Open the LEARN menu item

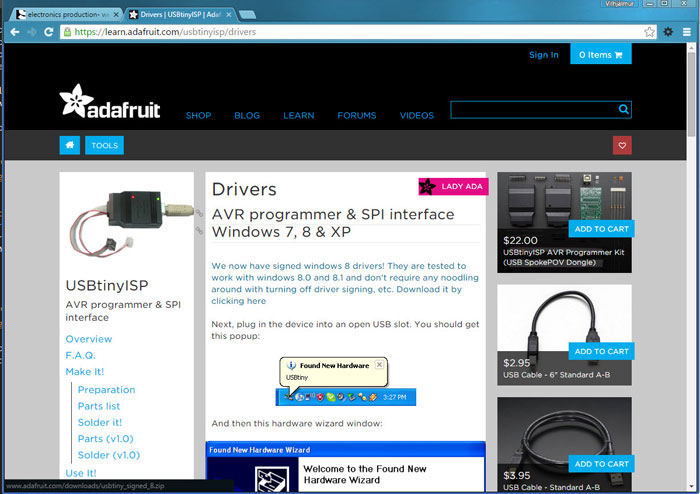pyautogui.click(x=299, y=116)
